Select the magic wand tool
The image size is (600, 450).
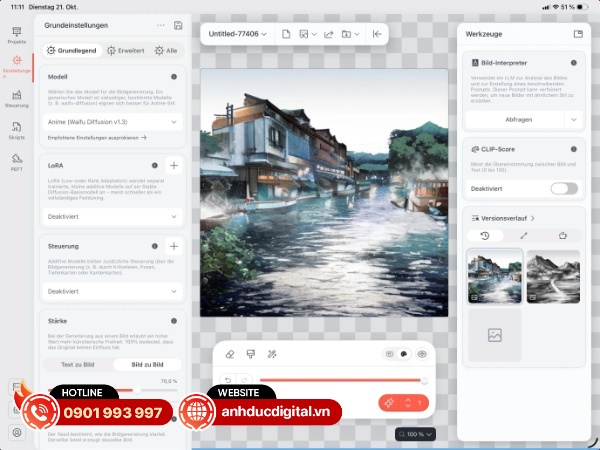272,354
